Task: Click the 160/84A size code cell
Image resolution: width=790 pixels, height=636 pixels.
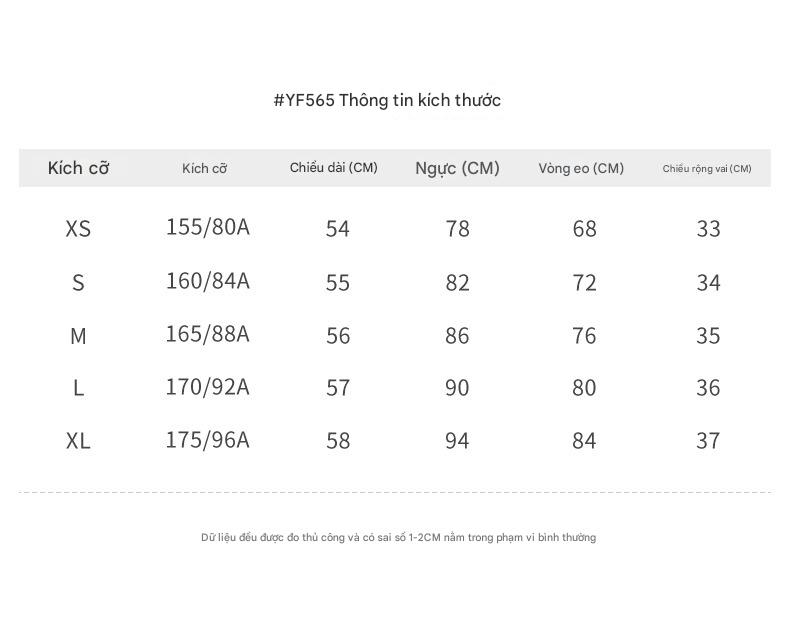Action: [208, 281]
